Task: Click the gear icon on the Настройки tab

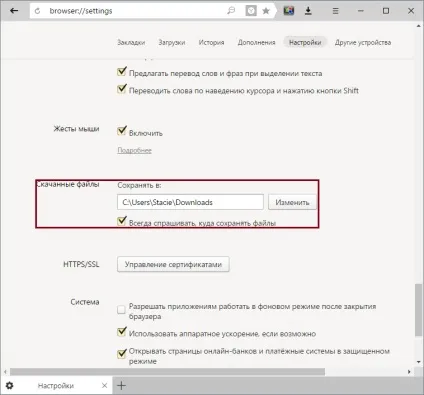Action: click(10, 386)
